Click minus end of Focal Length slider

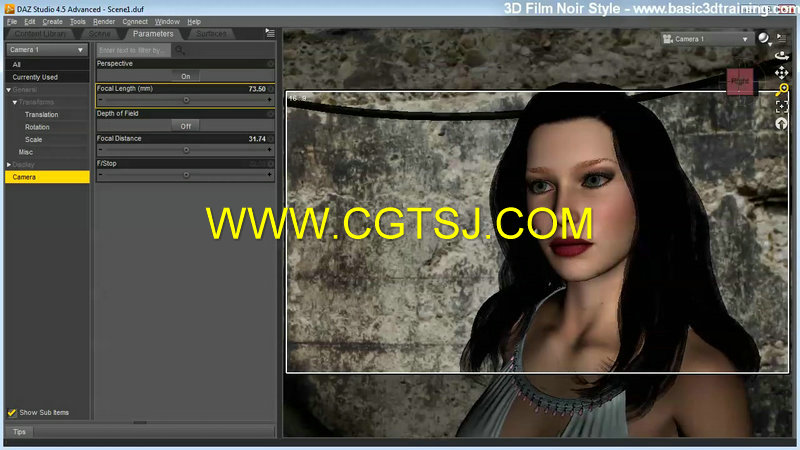pyautogui.click(x=101, y=100)
